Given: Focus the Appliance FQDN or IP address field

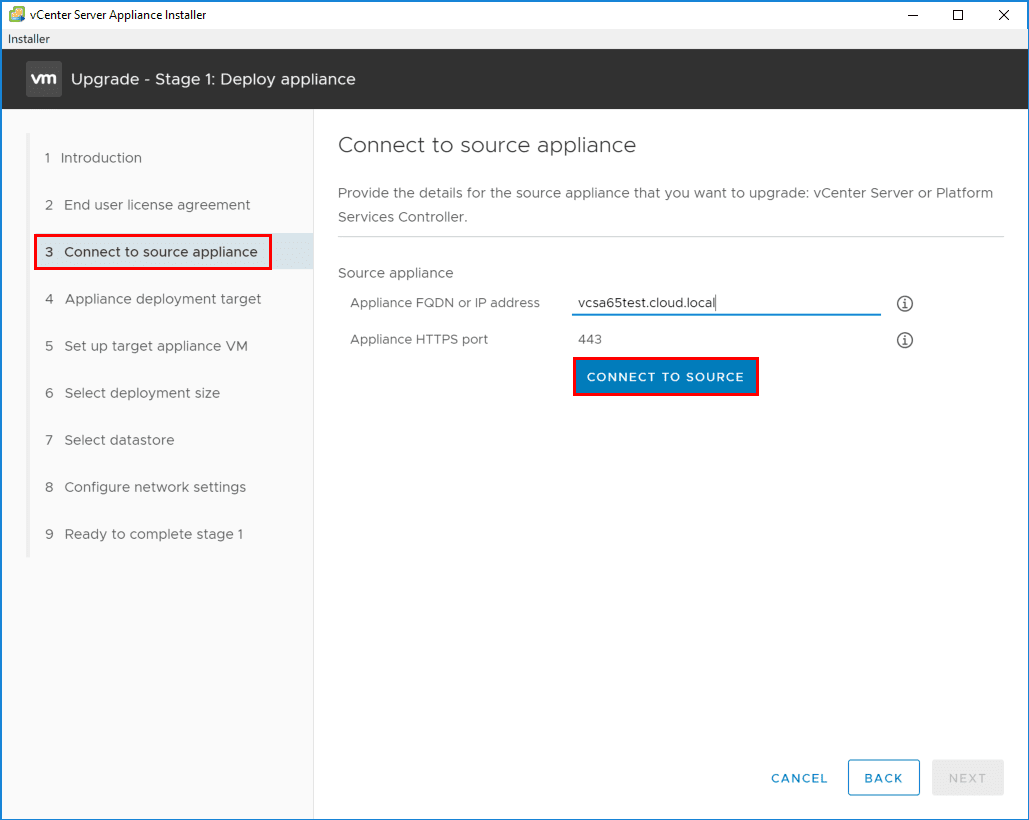Looking at the screenshot, I should point(725,303).
